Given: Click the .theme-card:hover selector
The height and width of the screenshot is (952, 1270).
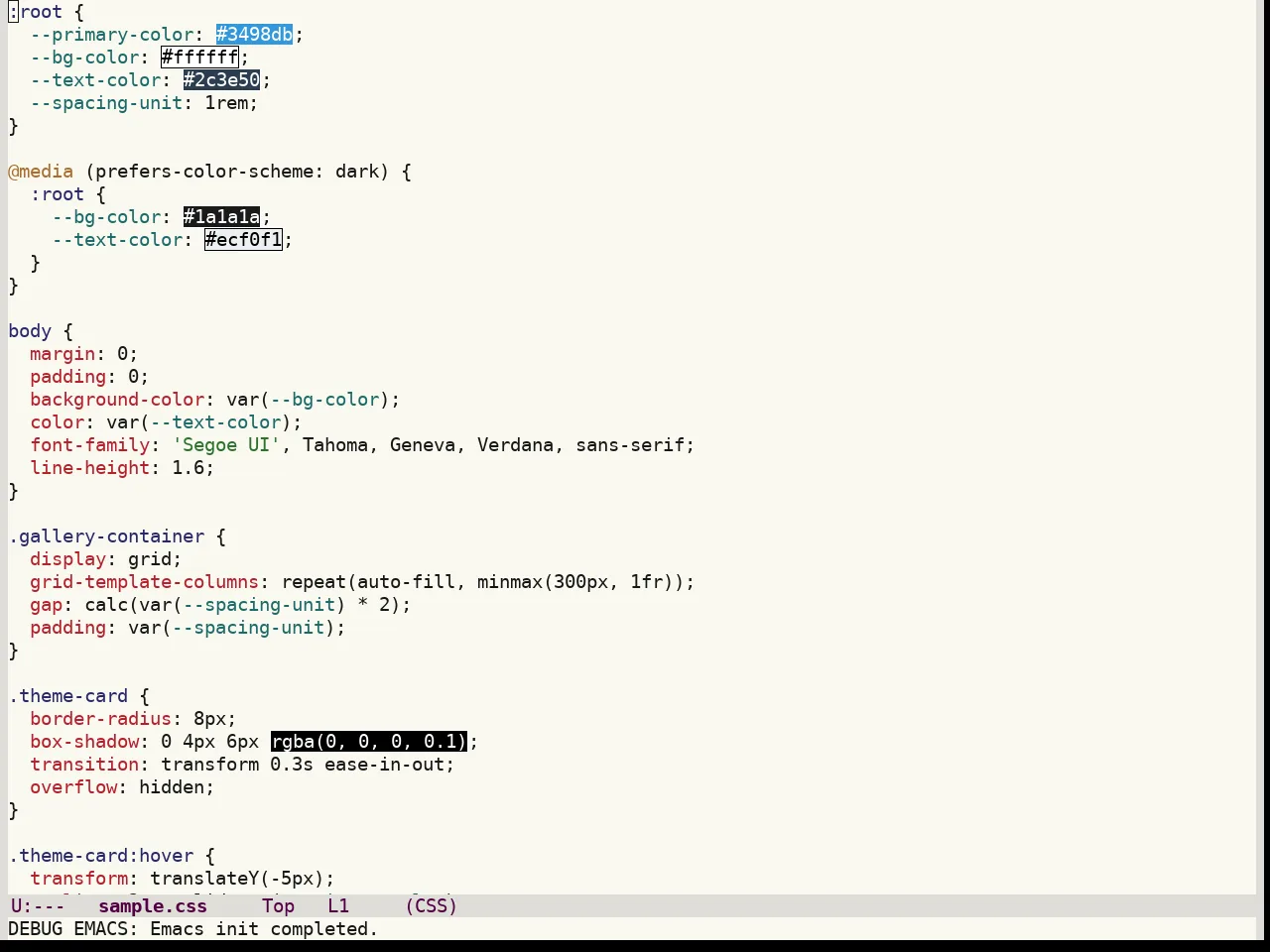Looking at the screenshot, I should point(100,856).
